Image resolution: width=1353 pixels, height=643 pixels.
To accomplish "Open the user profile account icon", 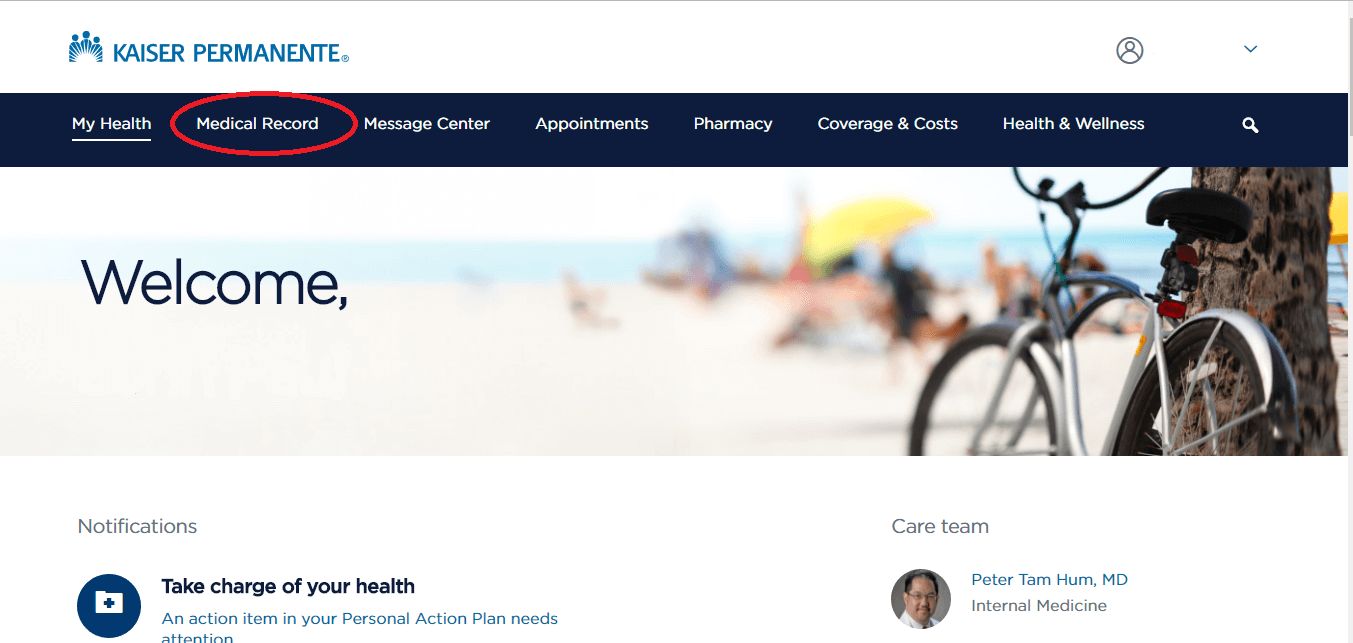I will [1129, 50].
